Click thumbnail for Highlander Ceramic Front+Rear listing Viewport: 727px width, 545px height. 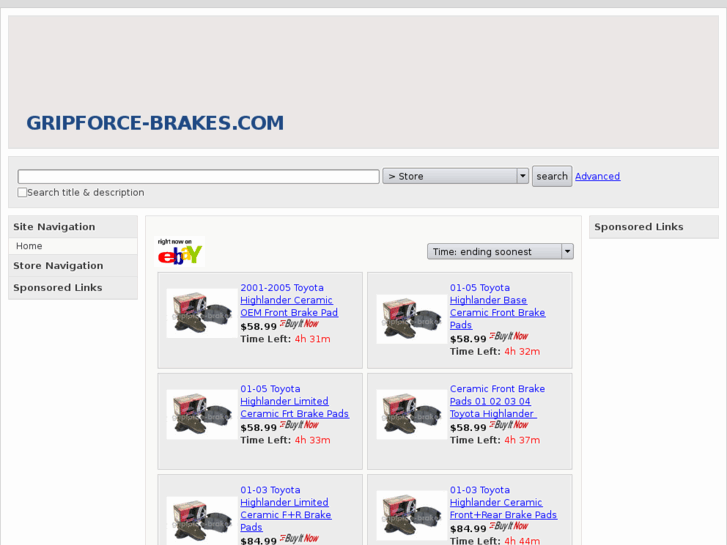412,515
